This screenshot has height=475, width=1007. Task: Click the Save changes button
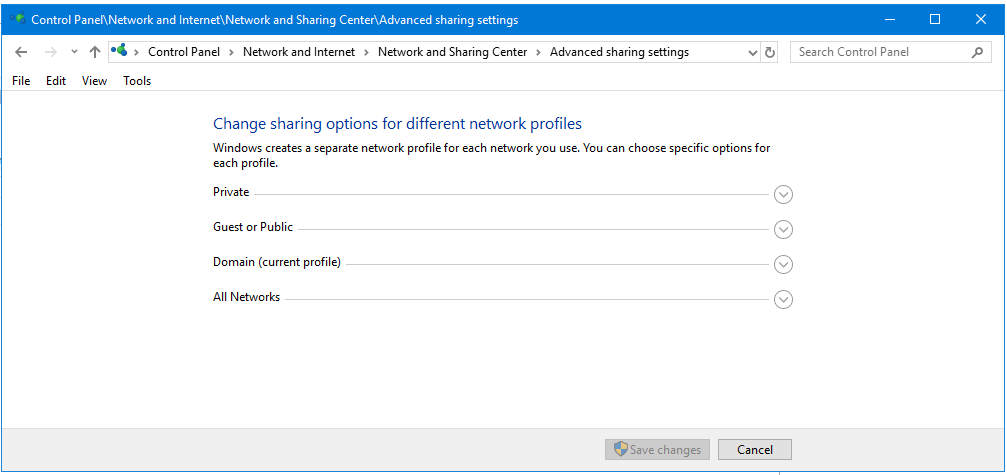[658, 449]
